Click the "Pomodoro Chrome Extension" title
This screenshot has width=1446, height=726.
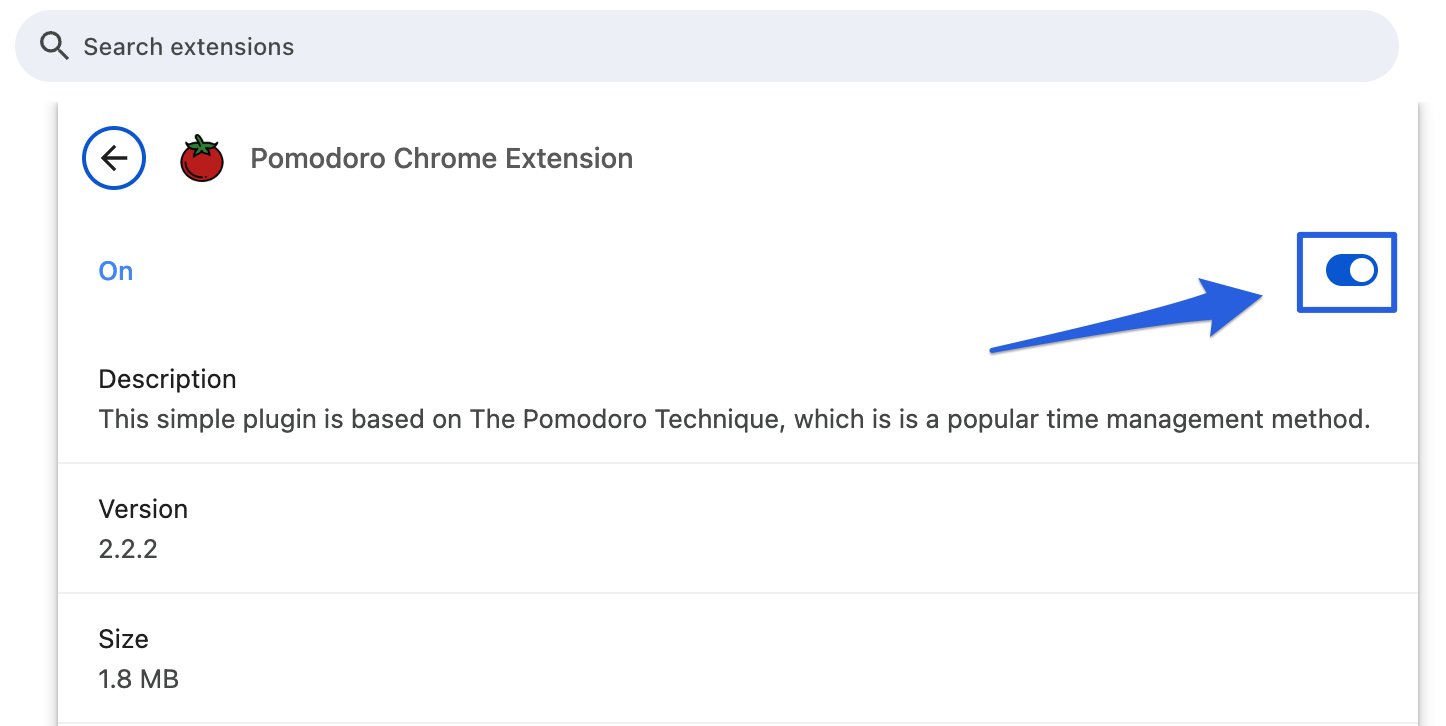(441, 158)
